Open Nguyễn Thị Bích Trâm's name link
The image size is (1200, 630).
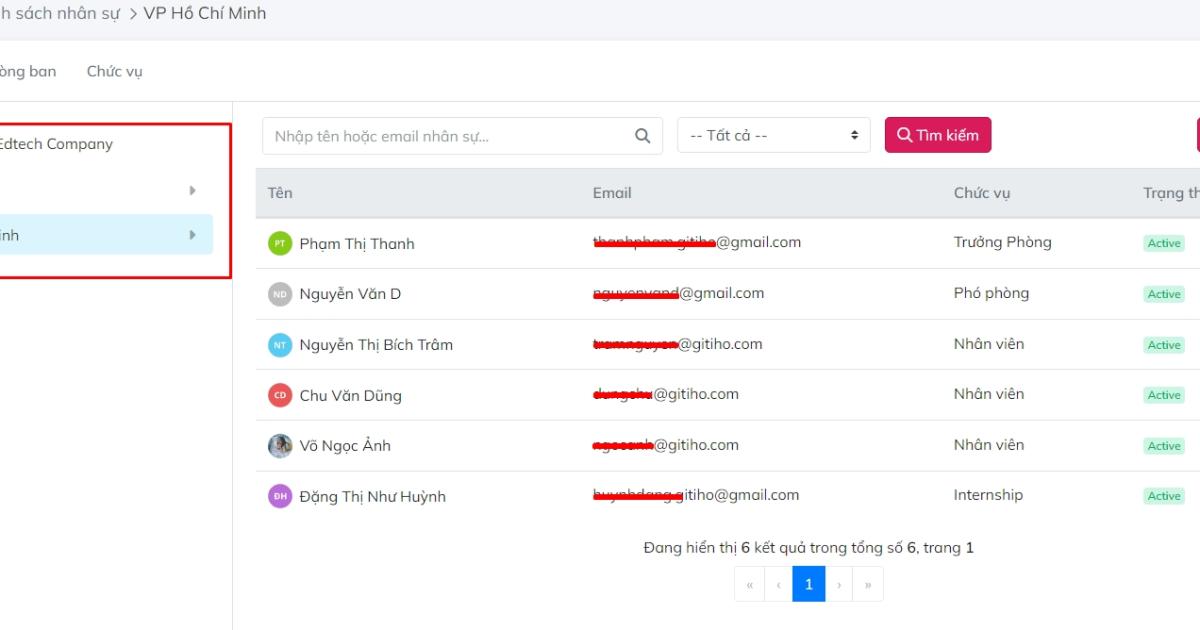pos(376,345)
